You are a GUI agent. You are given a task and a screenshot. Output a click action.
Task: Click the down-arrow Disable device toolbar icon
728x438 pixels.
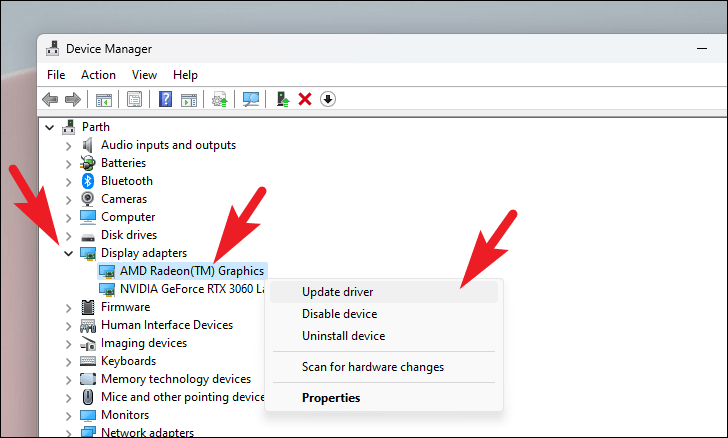[328, 99]
